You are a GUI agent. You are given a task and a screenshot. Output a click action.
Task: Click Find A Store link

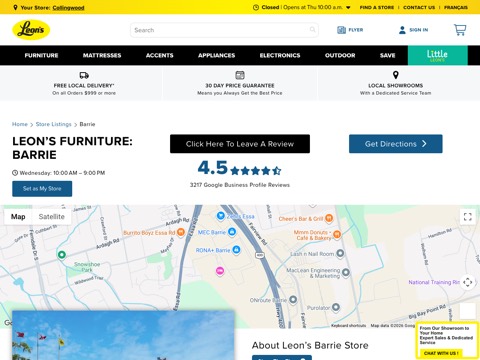(x=377, y=7)
